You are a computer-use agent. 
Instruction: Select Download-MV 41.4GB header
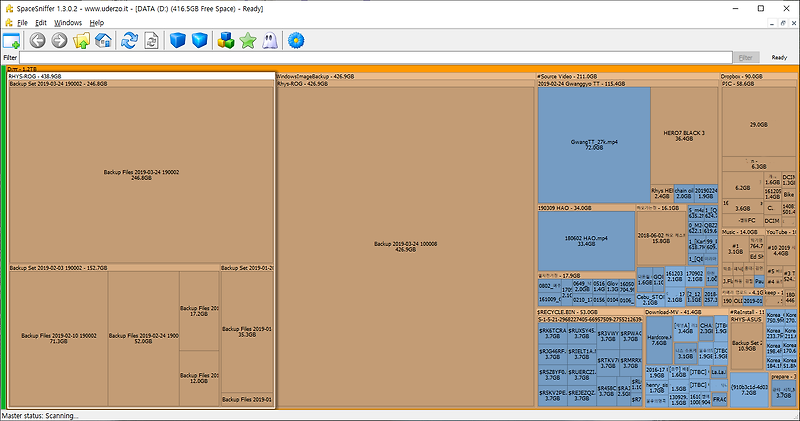(x=686, y=312)
